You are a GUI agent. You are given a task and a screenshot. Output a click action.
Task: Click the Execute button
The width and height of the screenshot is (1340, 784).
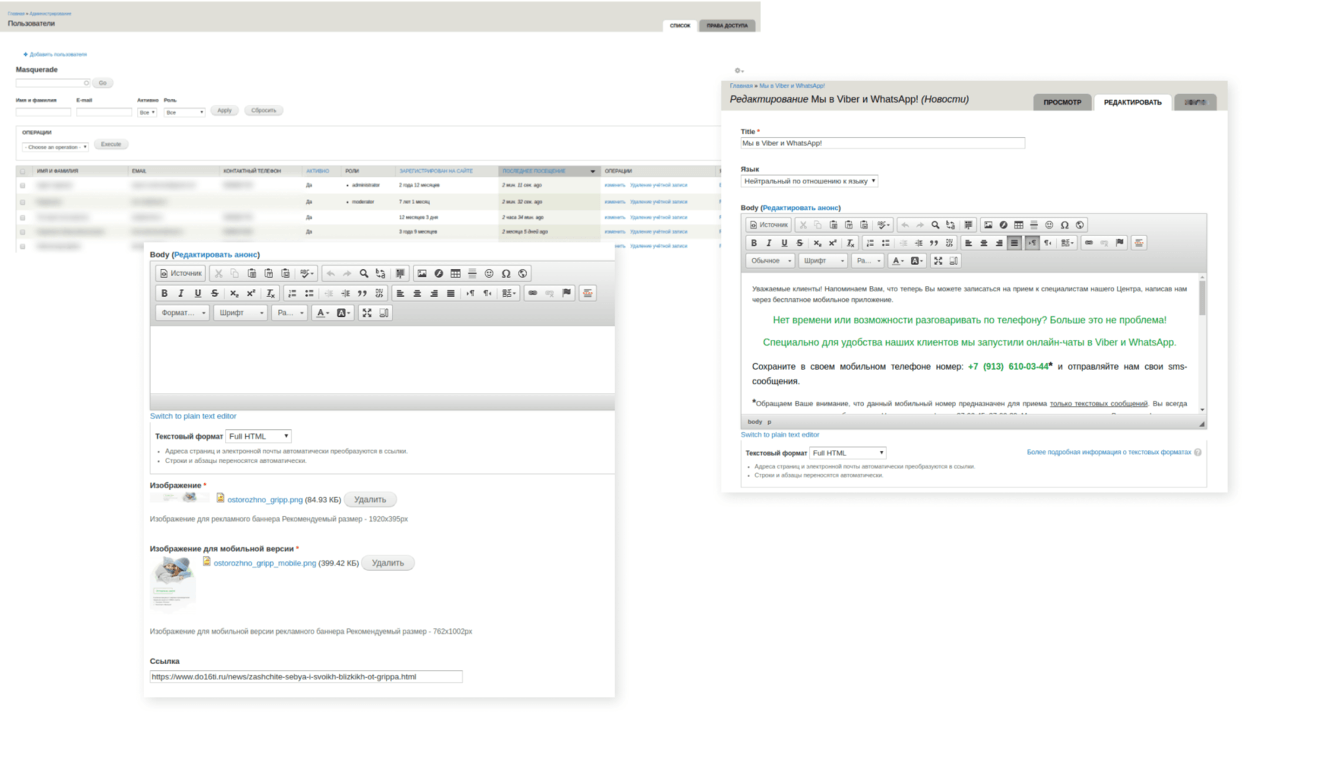coord(111,145)
